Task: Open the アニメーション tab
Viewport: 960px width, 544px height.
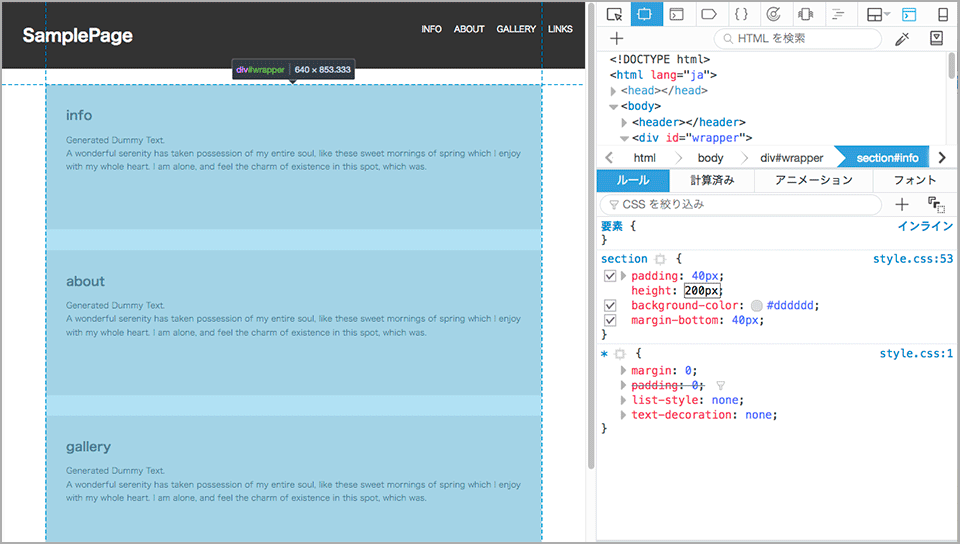Action: [x=813, y=180]
